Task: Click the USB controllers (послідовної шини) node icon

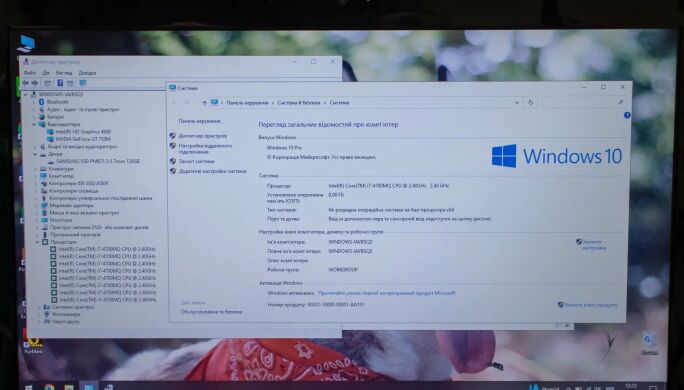Action: click(44, 198)
